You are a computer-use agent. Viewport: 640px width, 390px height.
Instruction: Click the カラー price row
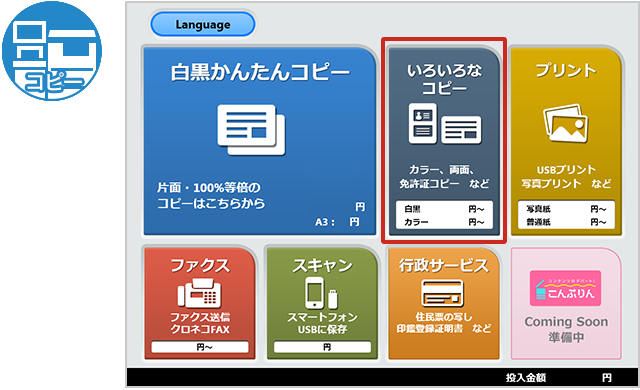point(444,222)
